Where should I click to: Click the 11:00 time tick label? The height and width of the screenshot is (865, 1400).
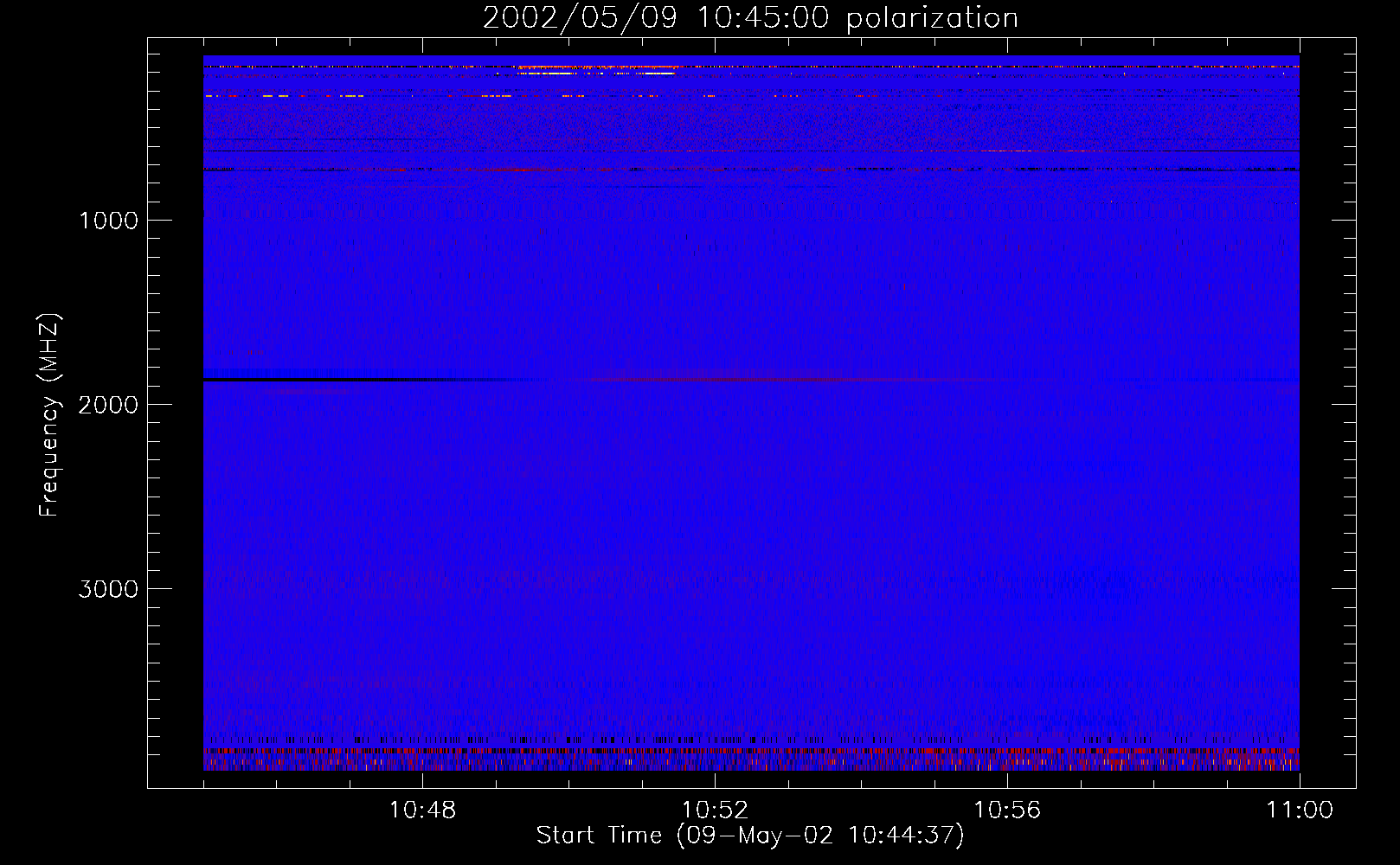tap(1300, 811)
